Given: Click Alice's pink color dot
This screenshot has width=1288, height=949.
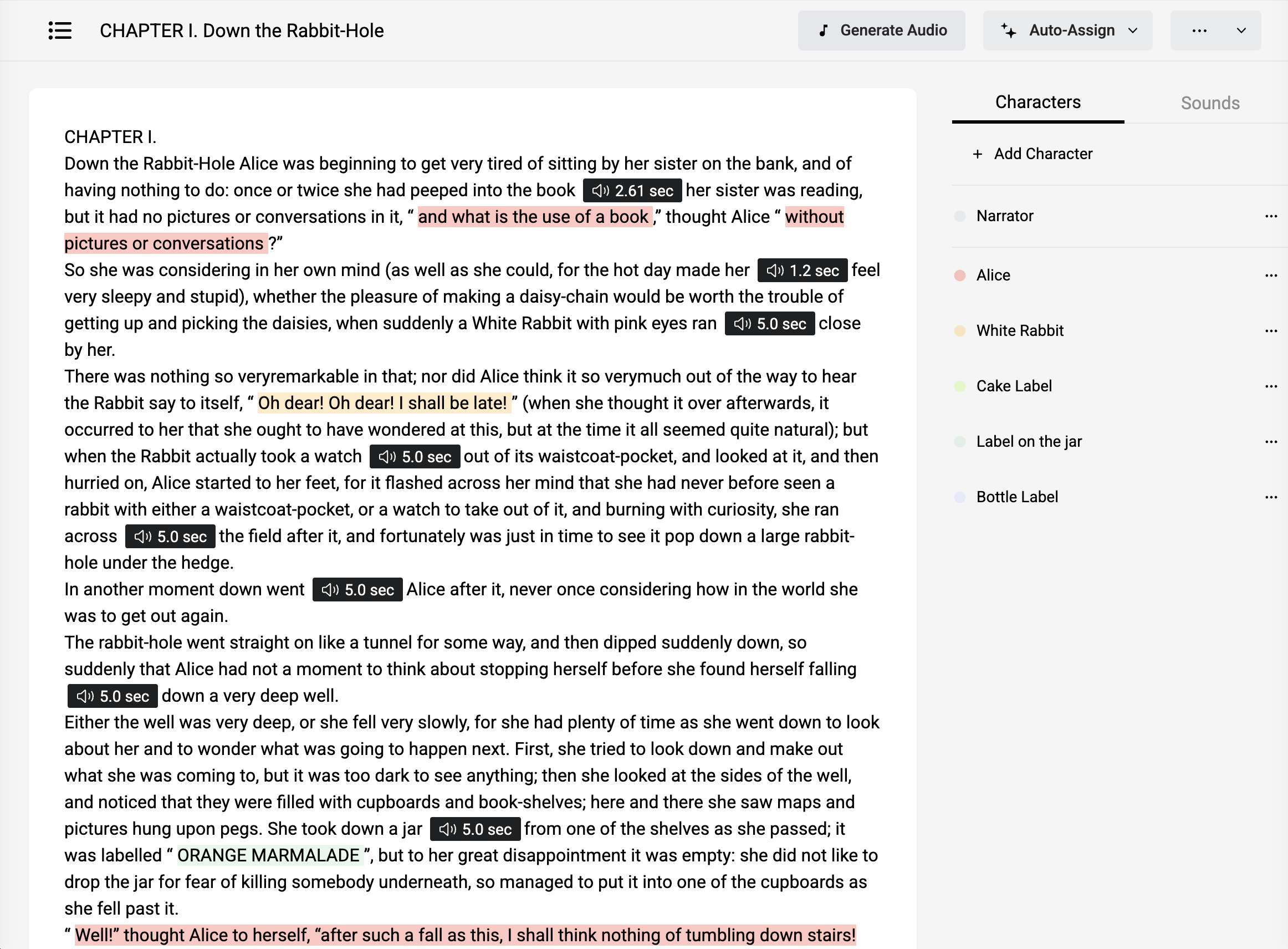Looking at the screenshot, I should [959, 274].
